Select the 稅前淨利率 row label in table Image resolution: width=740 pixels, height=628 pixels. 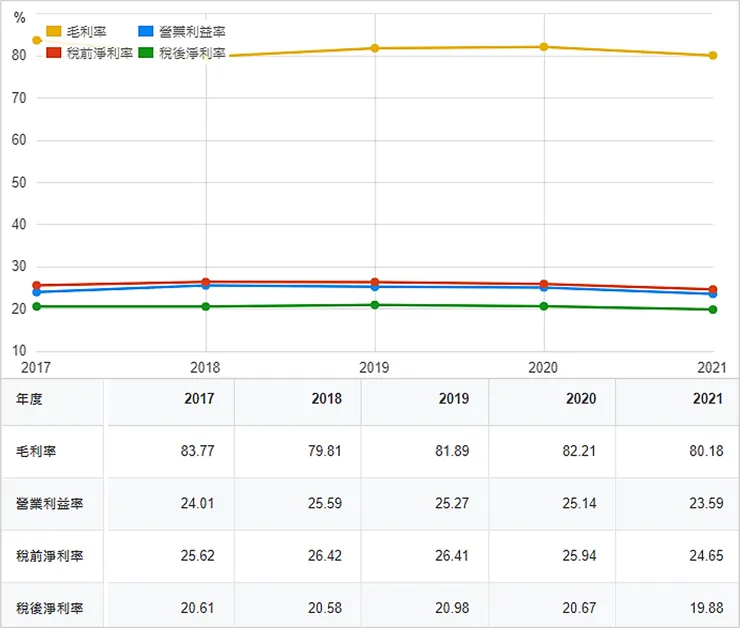pos(50,556)
